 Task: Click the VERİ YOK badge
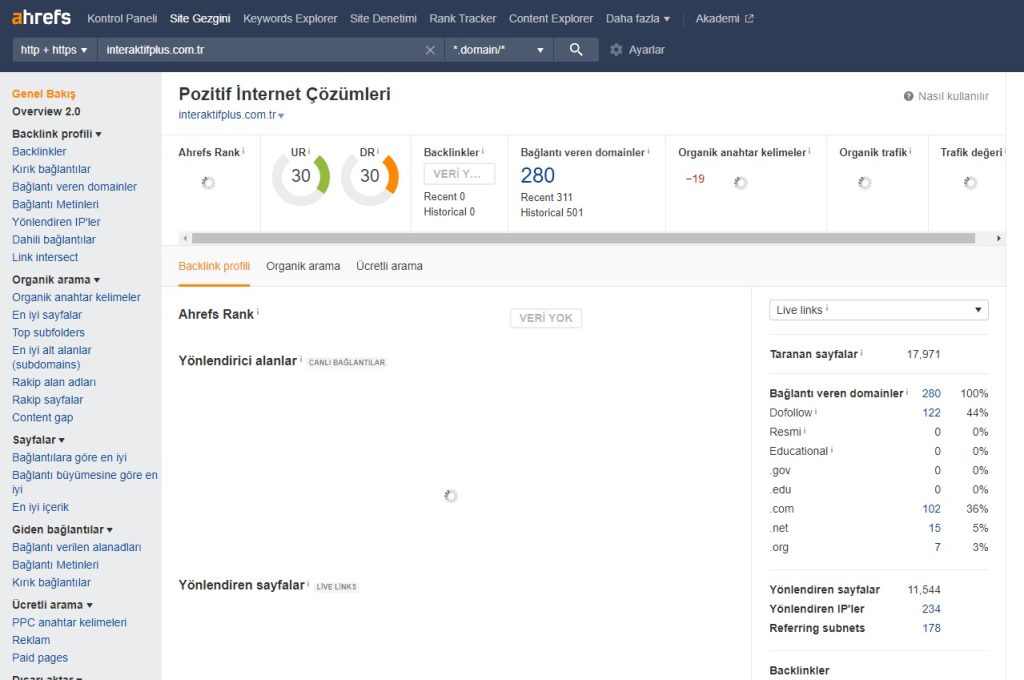click(546, 318)
